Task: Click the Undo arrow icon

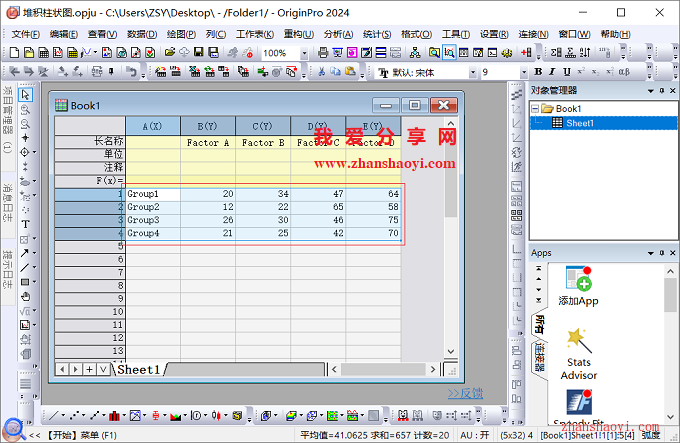Action: point(131,72)
